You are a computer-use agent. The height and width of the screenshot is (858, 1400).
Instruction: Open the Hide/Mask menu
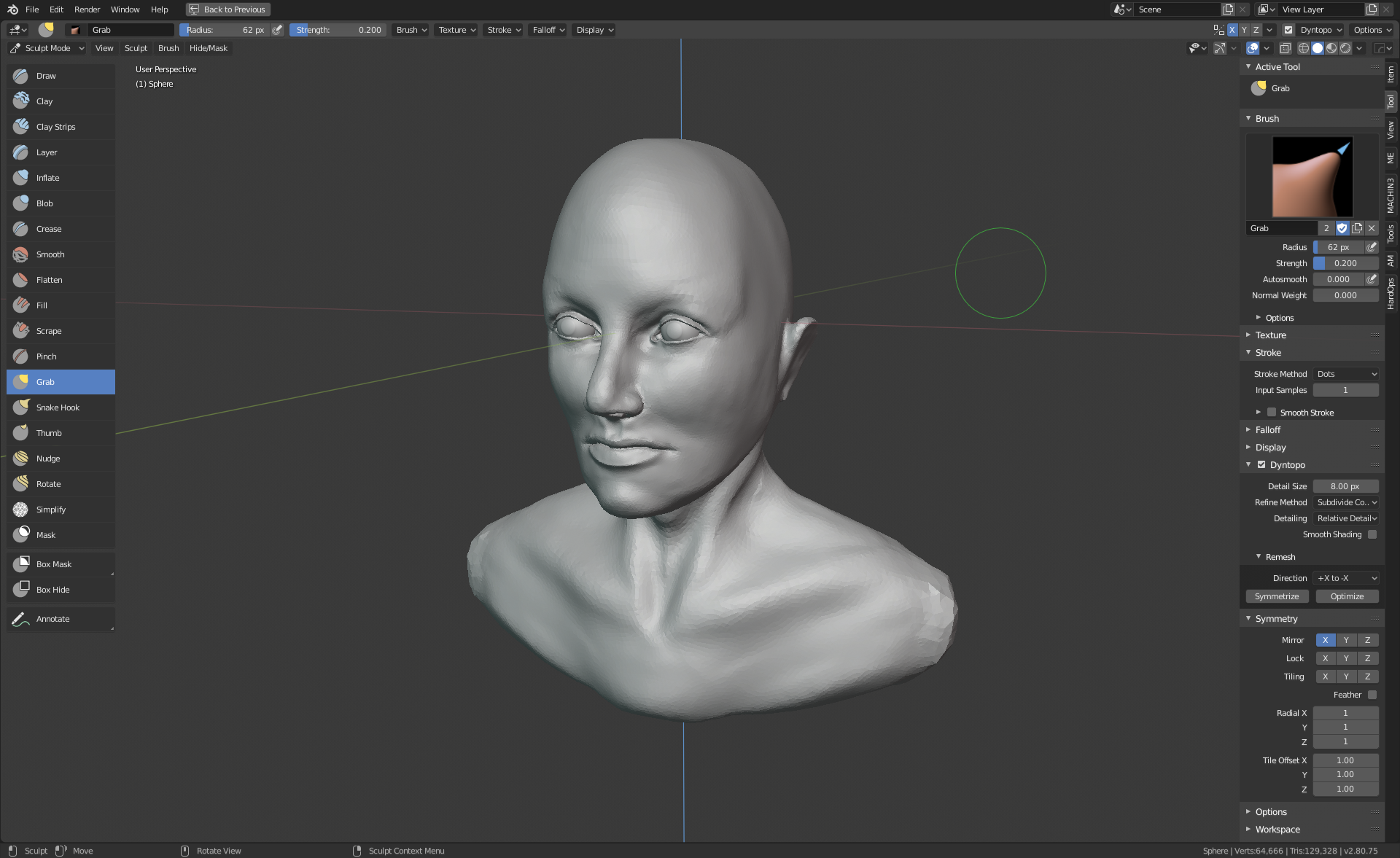click(209, 48)
